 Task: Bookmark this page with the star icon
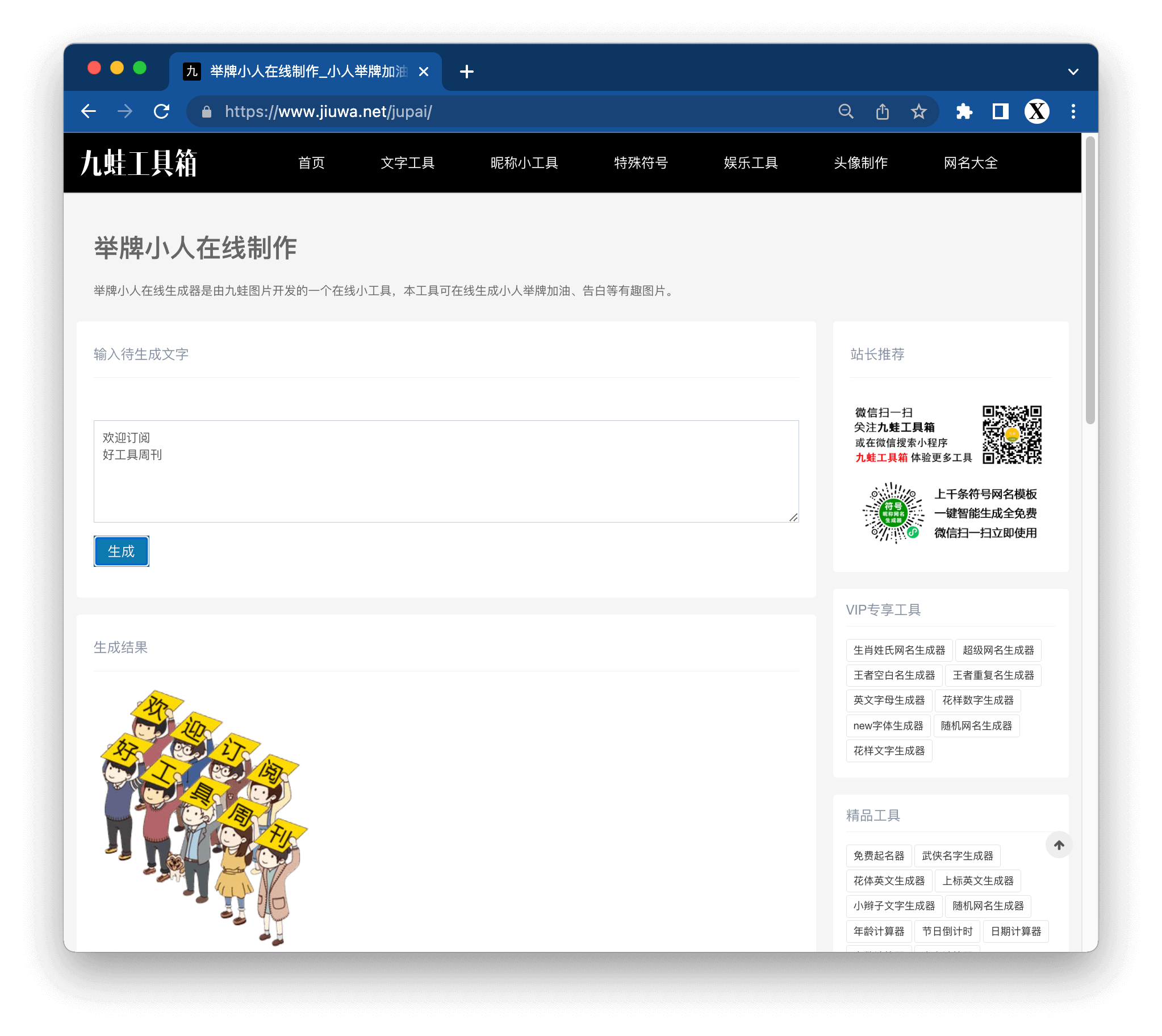click(x=918, y=111)
